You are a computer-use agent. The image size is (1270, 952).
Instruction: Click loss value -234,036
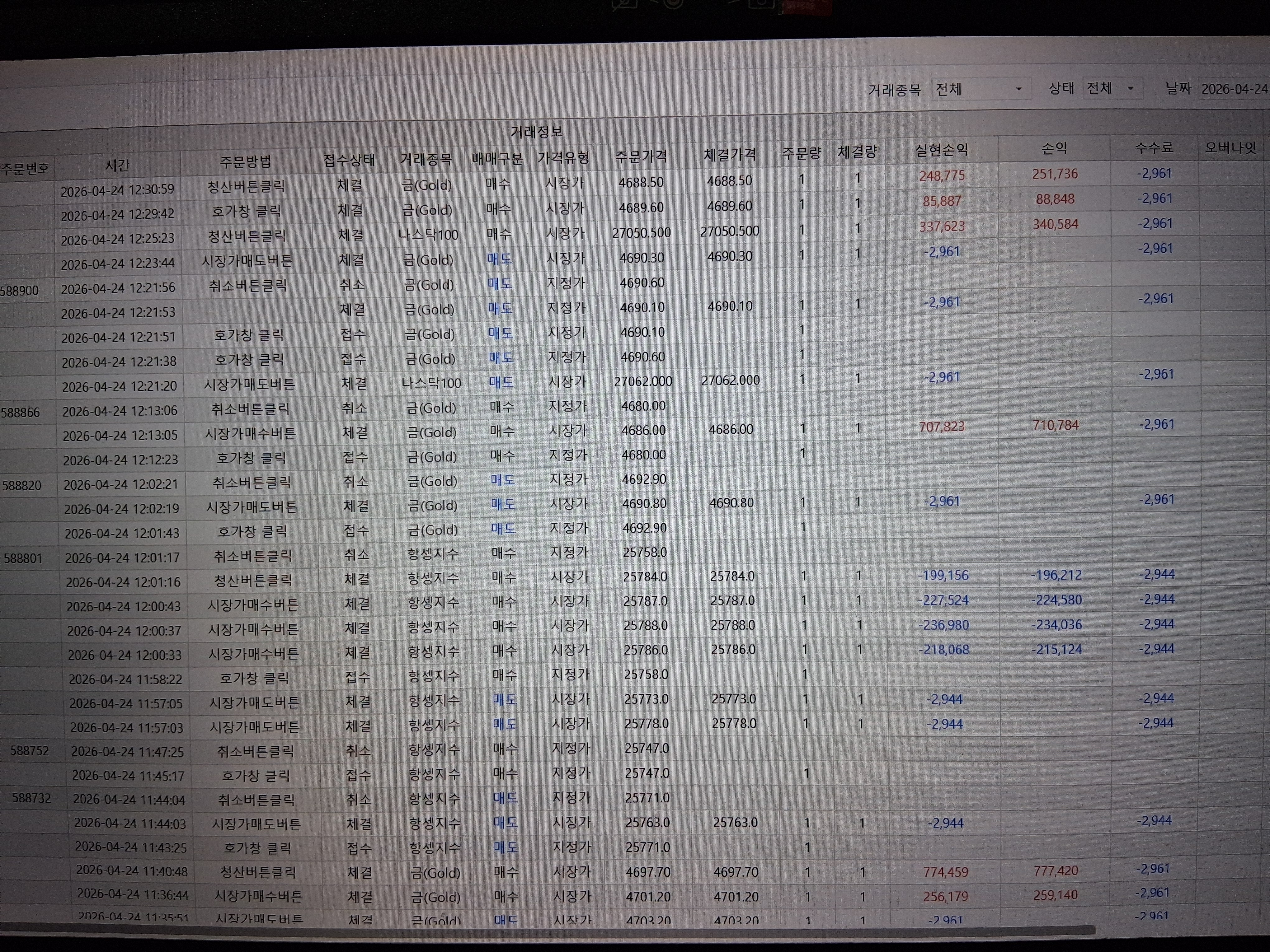pos(1056,624)
